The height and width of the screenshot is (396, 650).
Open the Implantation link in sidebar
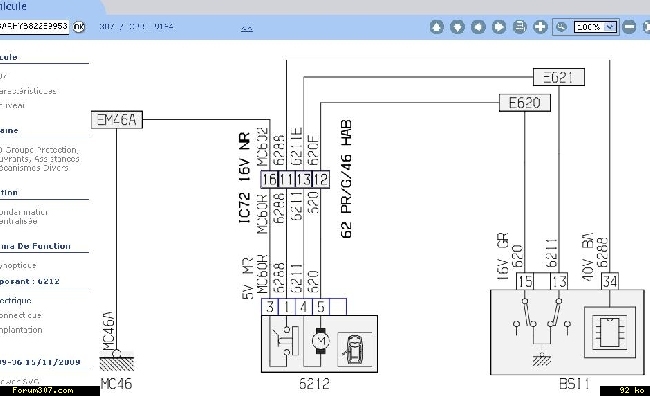(21, 330)
